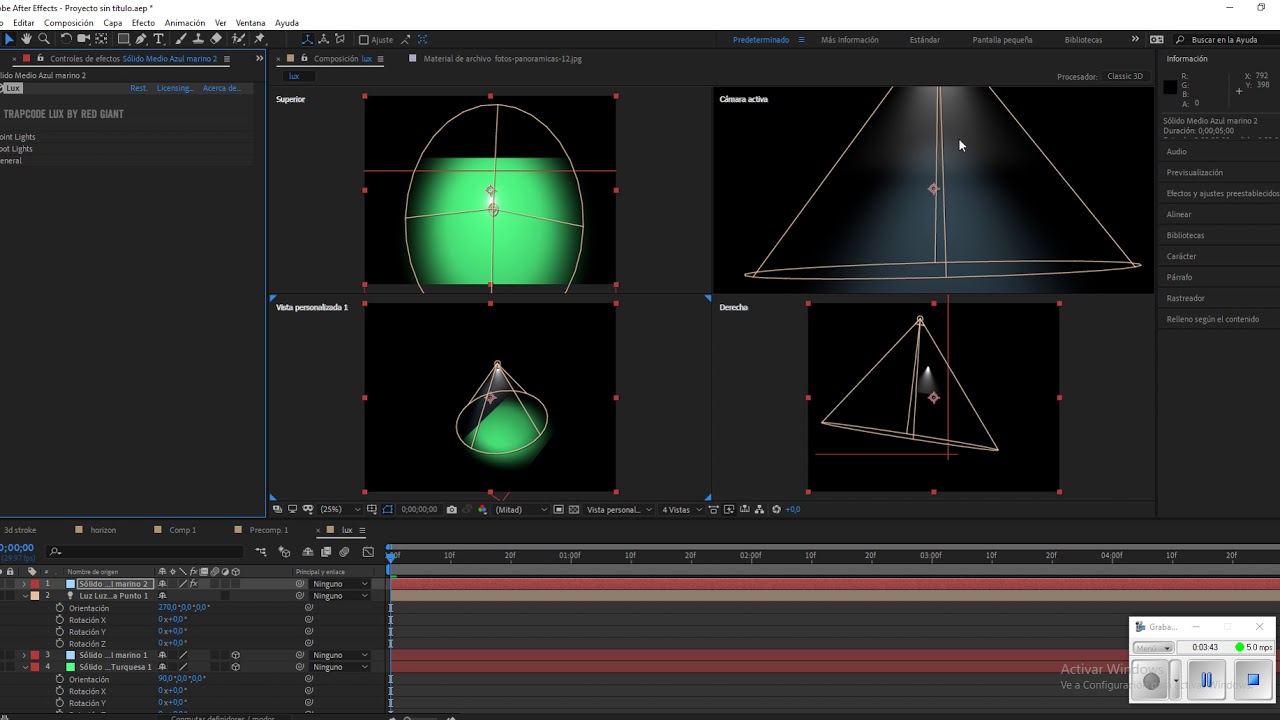Select the Zoom magnifier tool
Viewport: 1280px width, 720px height.
[x=44, y=39]
